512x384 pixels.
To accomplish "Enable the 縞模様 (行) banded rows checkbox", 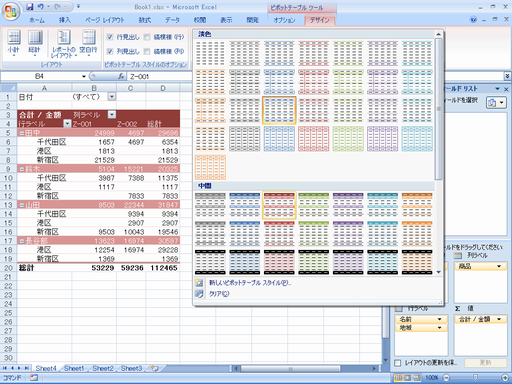I will pos(147,37).
